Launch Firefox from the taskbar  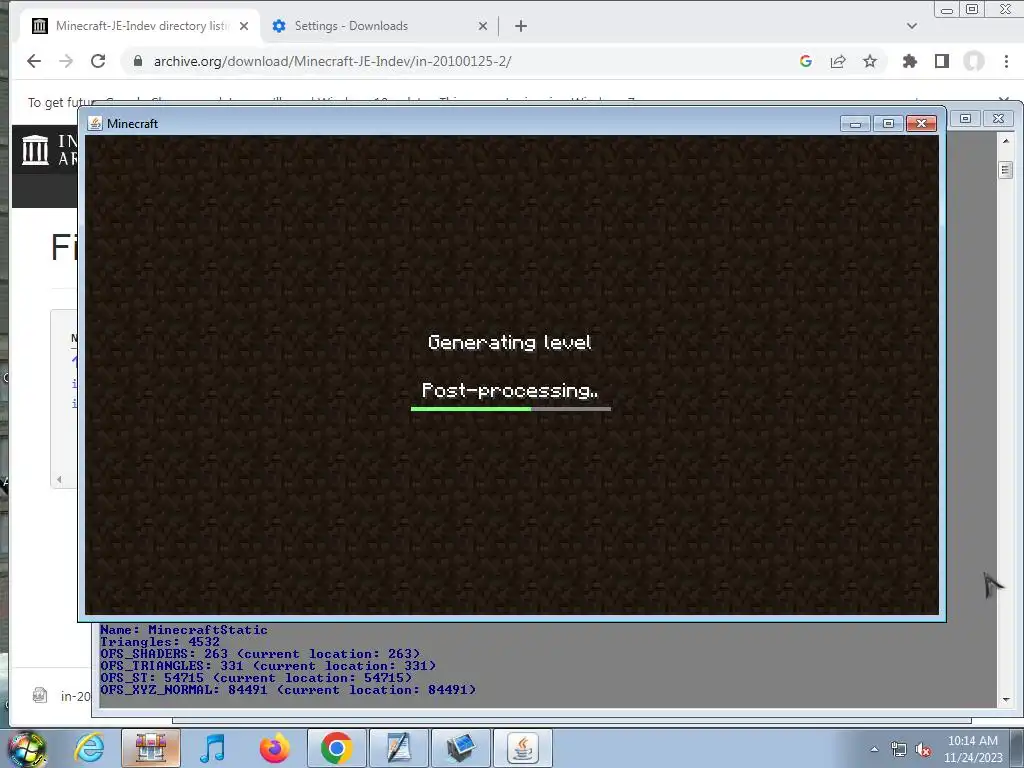(274, 748)
